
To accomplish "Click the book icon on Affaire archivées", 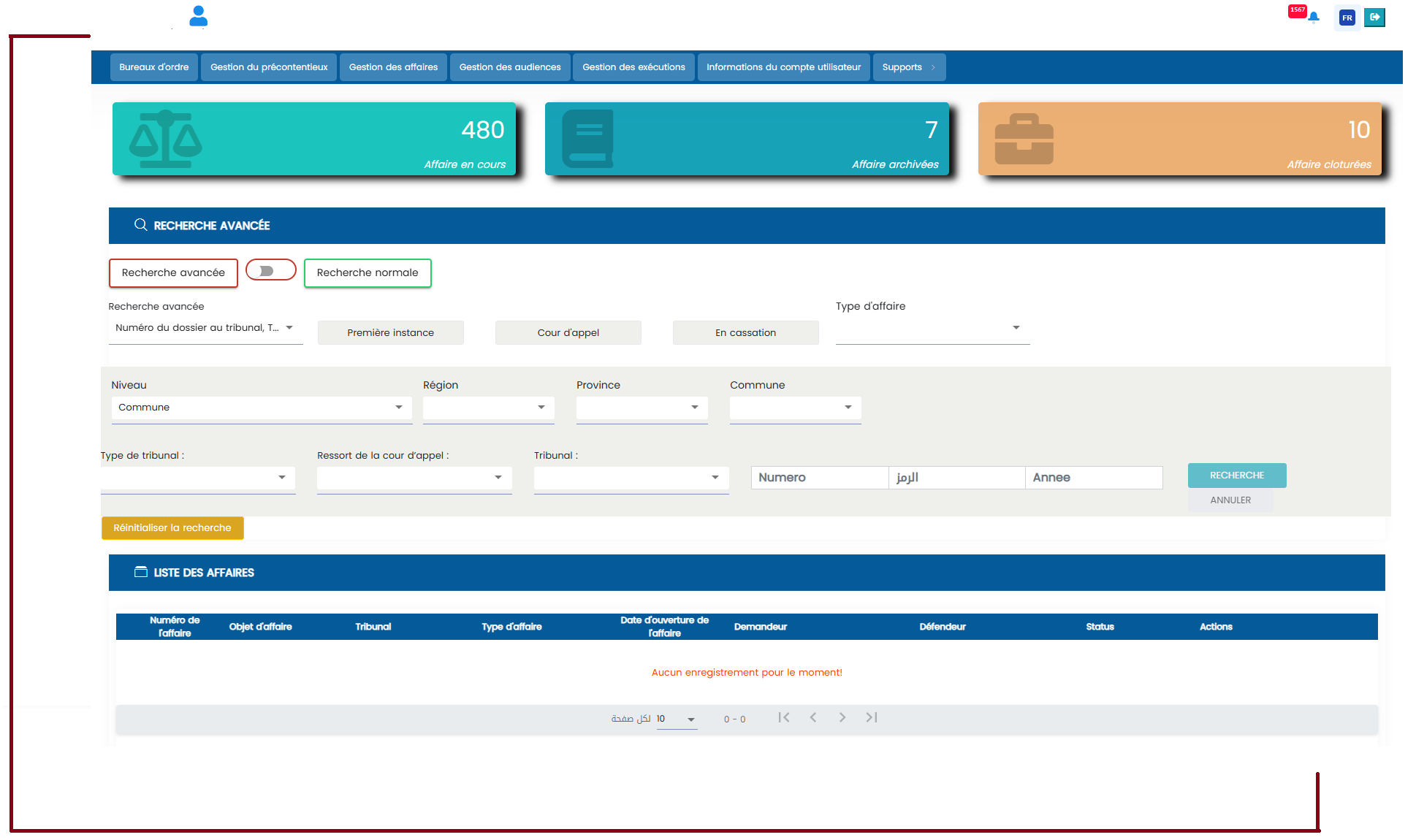I will [587, 139].
